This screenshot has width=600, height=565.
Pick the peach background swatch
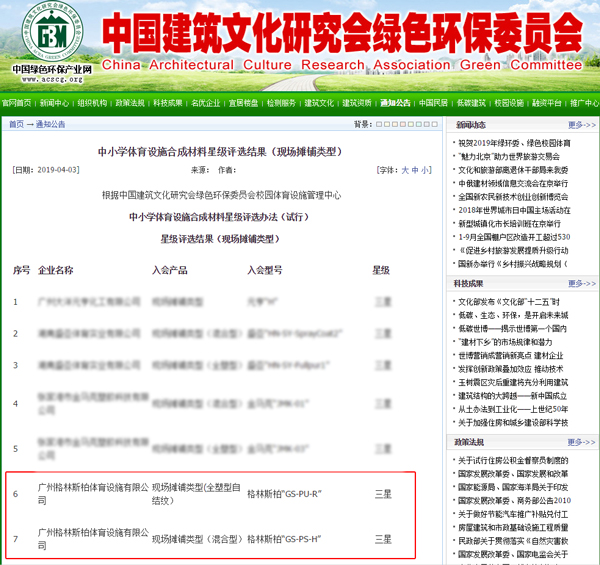[x=395, y=124]
